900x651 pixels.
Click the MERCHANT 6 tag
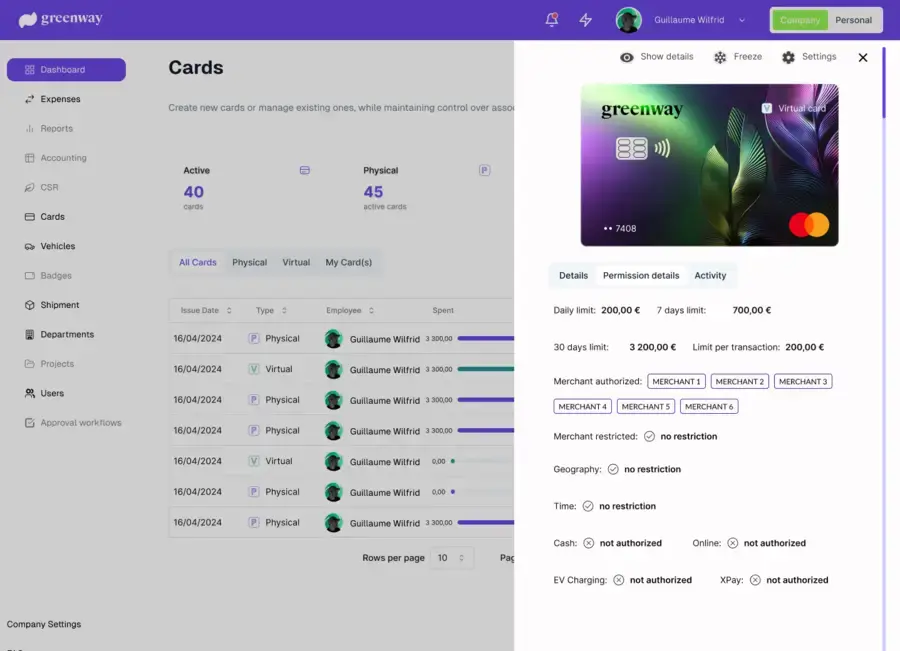[709, 406]
